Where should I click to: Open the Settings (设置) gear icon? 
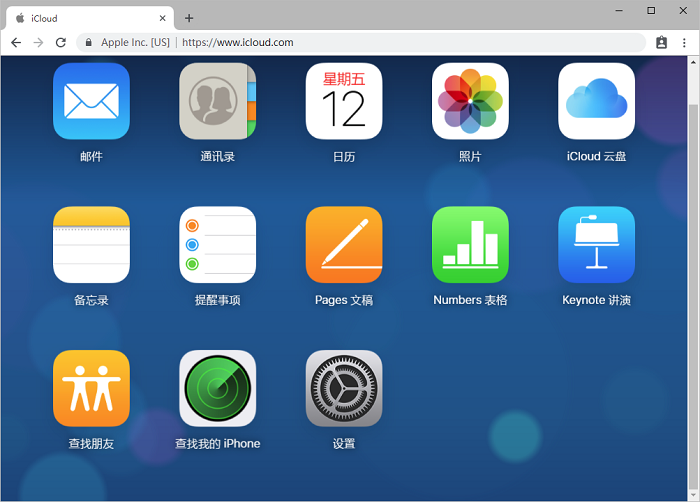tap(344, 389)
